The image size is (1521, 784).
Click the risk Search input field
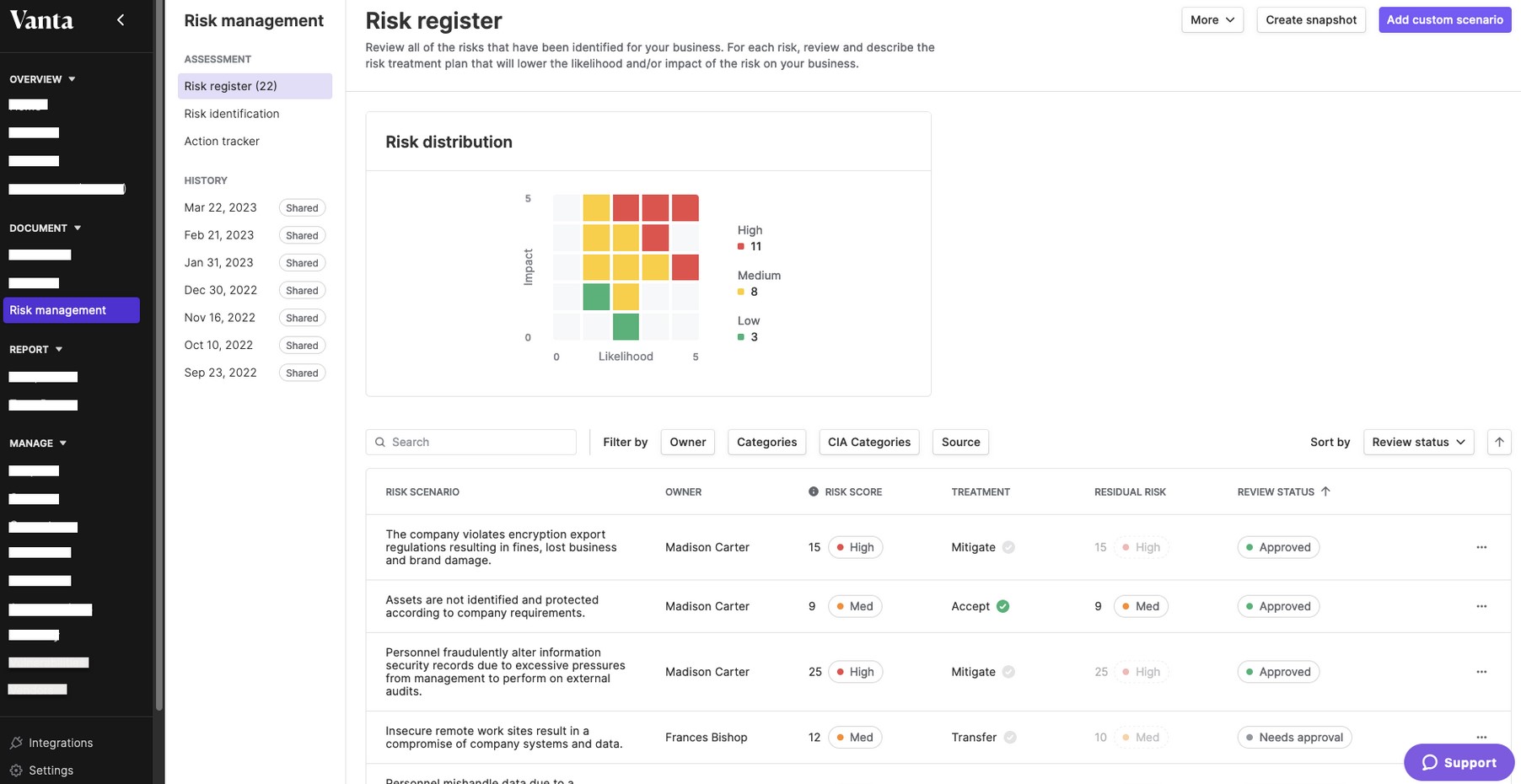pos(472,442)
